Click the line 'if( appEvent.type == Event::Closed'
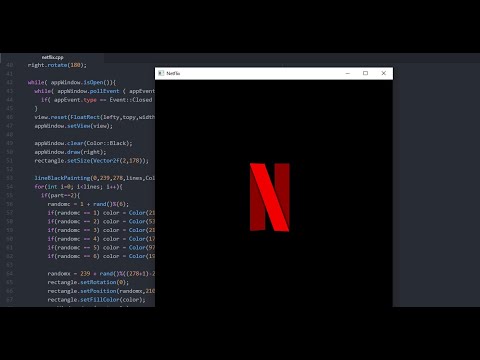Image resolution: width=480 pixels, height=360 pixels. click(x=97, y=100)
